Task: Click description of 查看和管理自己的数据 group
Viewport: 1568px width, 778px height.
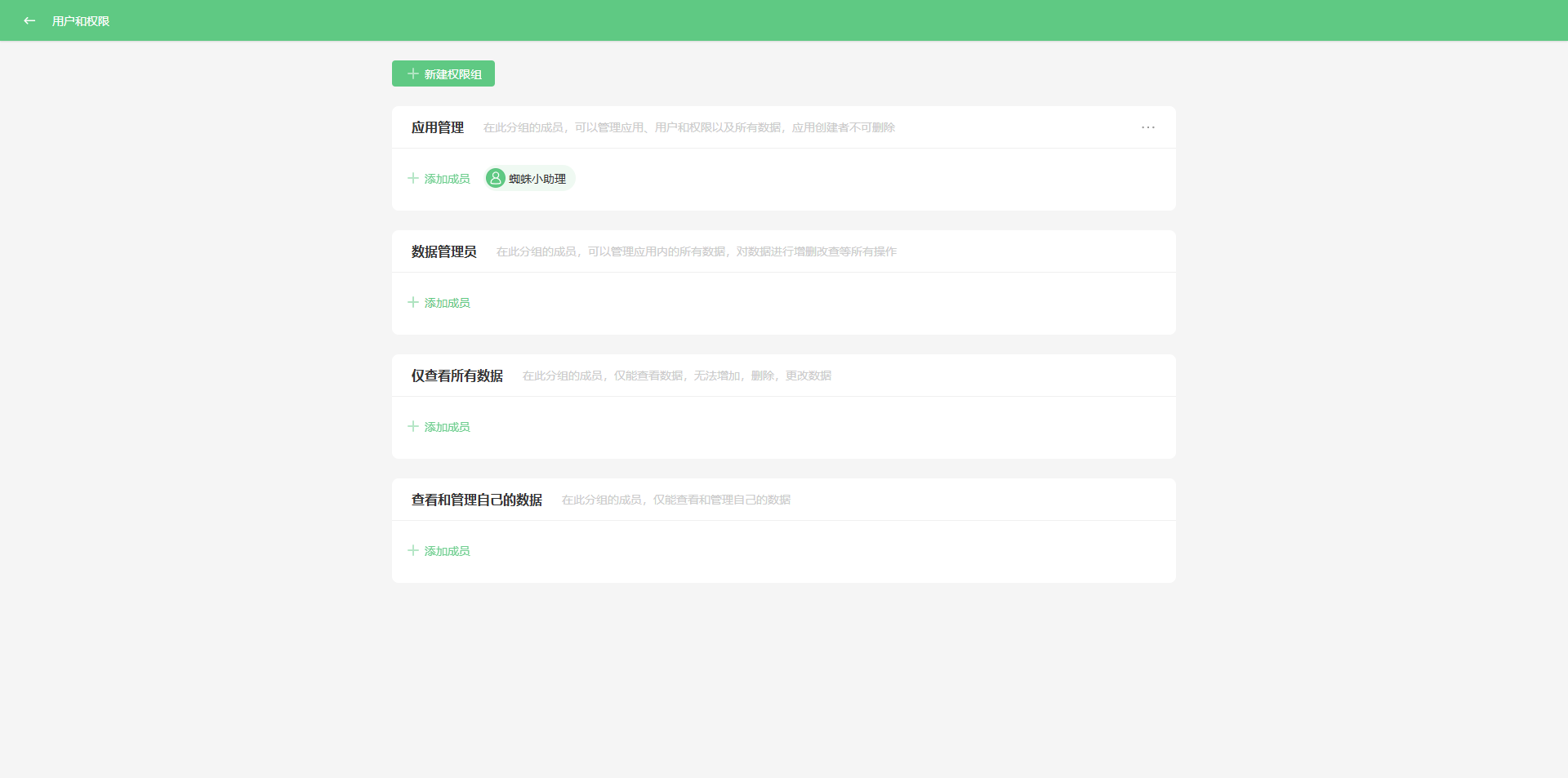Action: click(676, 500)
